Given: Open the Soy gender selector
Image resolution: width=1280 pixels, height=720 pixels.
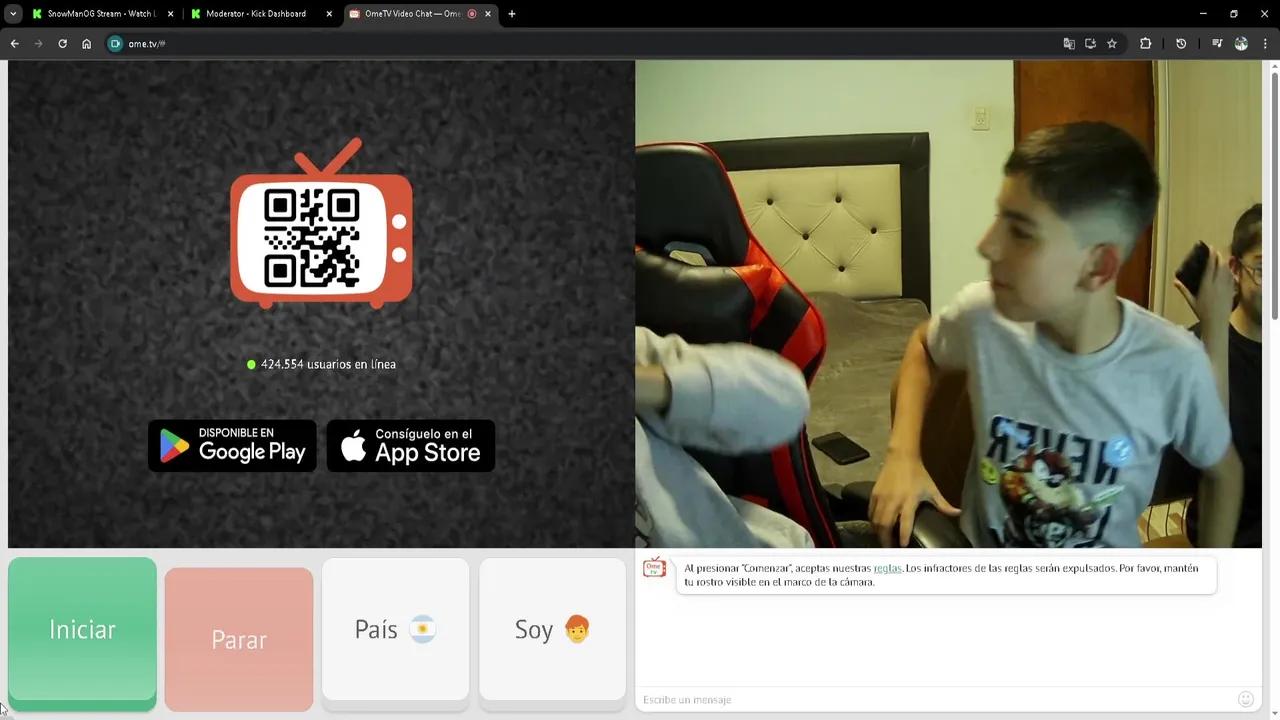Looking at the screenshot, I should coord(552,629).
